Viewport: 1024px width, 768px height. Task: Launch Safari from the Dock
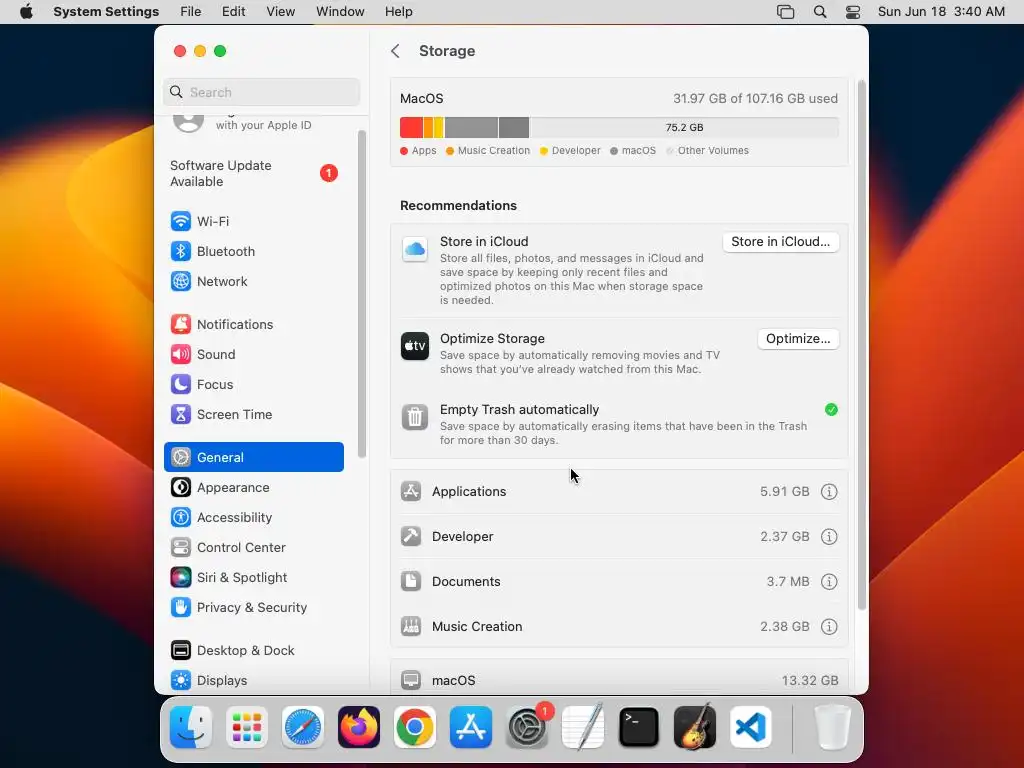(x=302, y=727)
